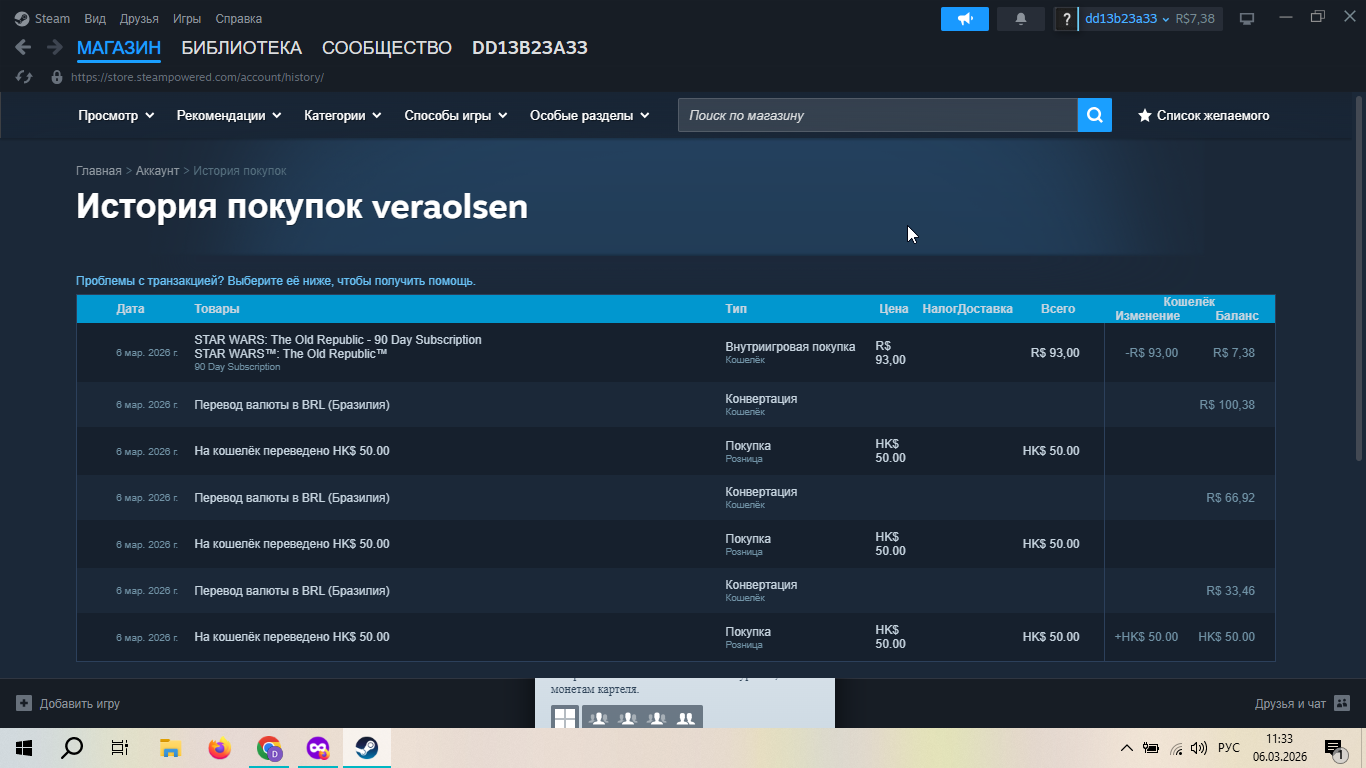Screen dimensions: 1366x768
Task: Go forward with the right arrow
Action: [x=54, y=48]
